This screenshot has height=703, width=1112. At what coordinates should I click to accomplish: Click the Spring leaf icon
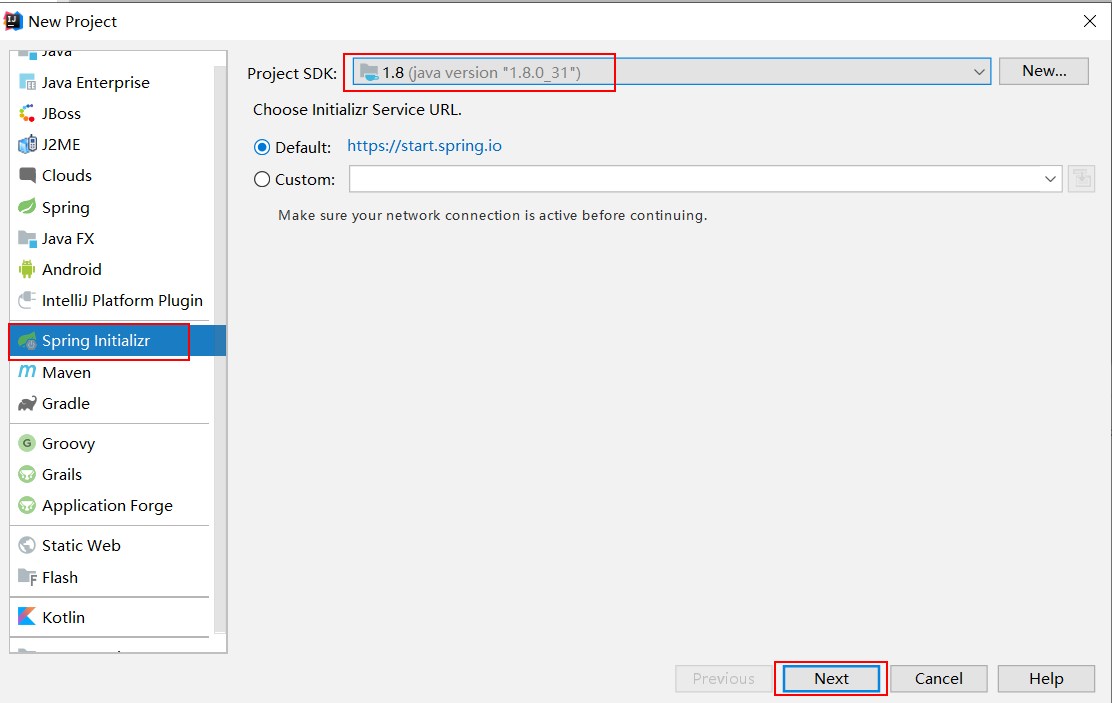pyautogui.click(x=27, y=207)
